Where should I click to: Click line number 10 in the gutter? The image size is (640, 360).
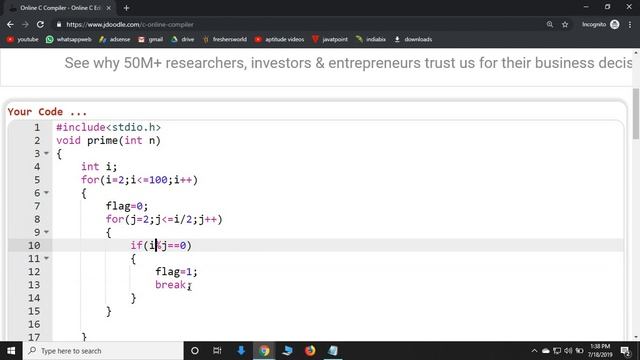tap(34, 245)
